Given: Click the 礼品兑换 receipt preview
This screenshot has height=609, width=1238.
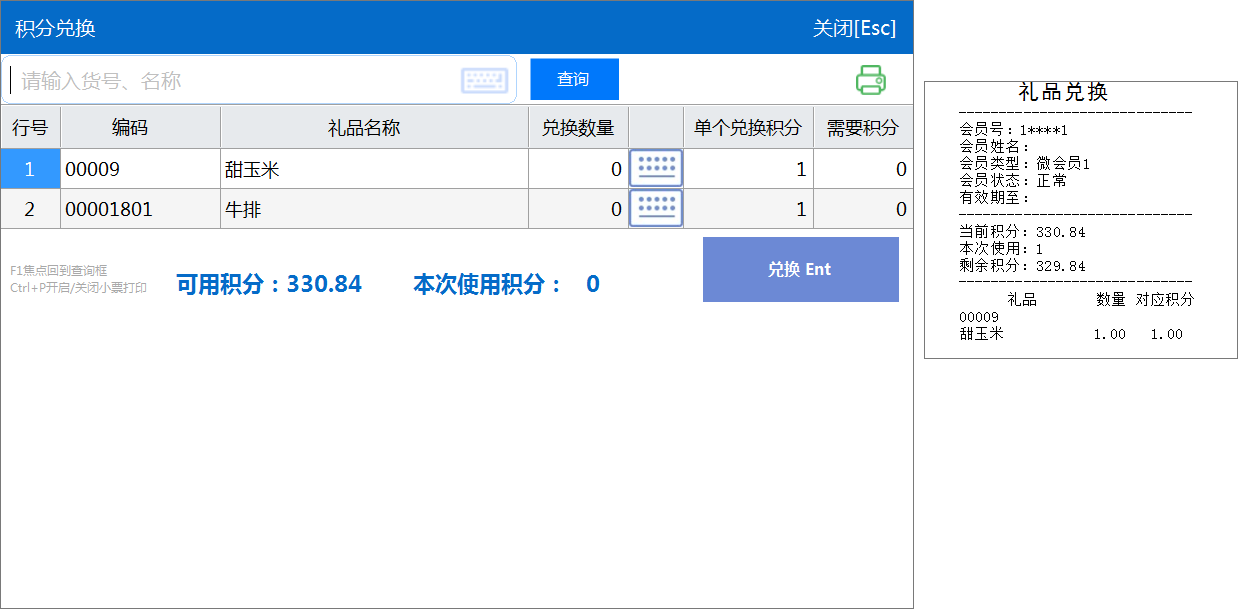Looking at the screenshot, I should click(x=1080, y=220).
